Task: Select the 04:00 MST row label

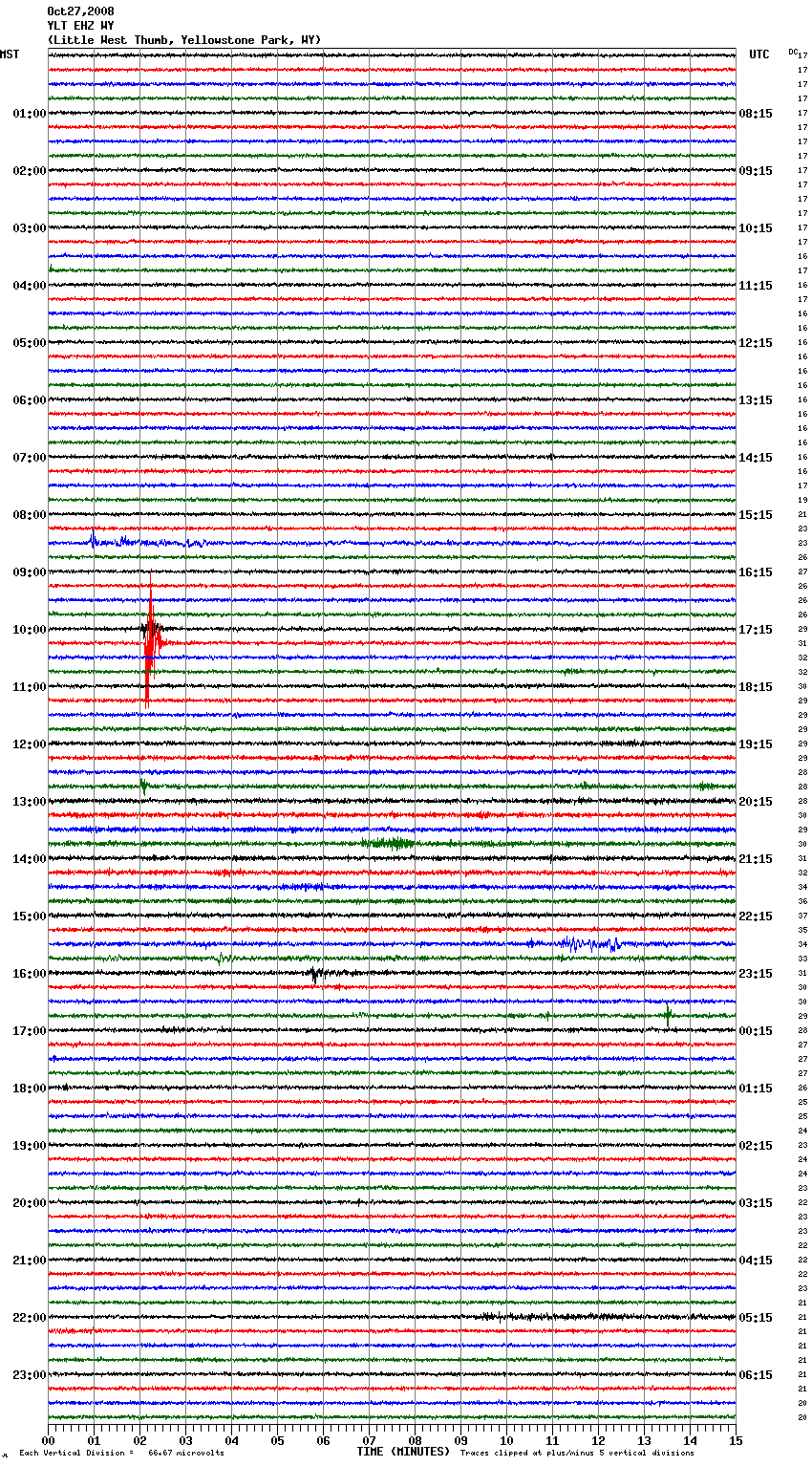Action: tap(30, 286)
